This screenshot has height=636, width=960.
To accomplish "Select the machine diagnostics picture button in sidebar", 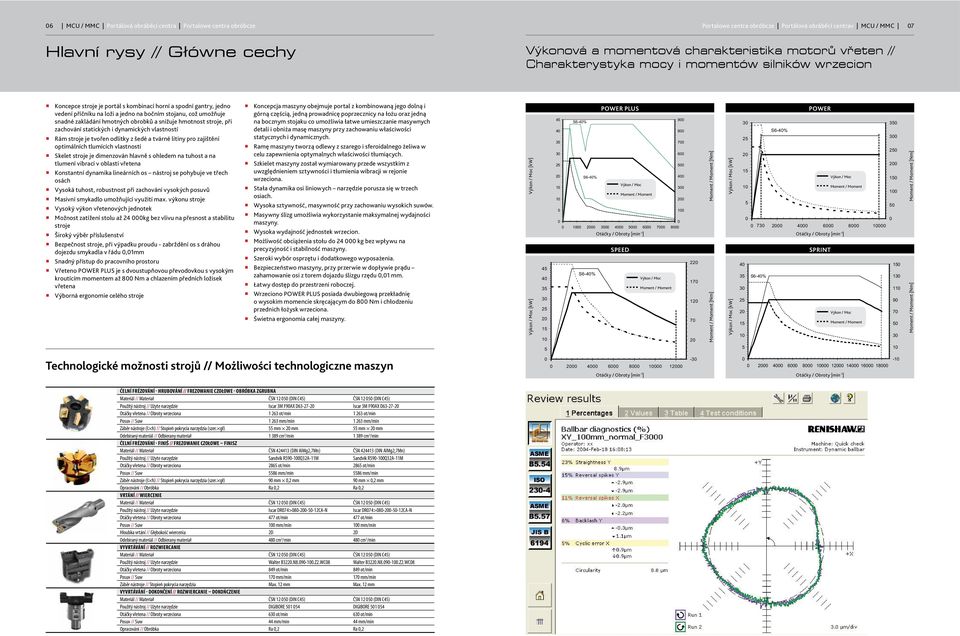I will (x=539, y=432).
